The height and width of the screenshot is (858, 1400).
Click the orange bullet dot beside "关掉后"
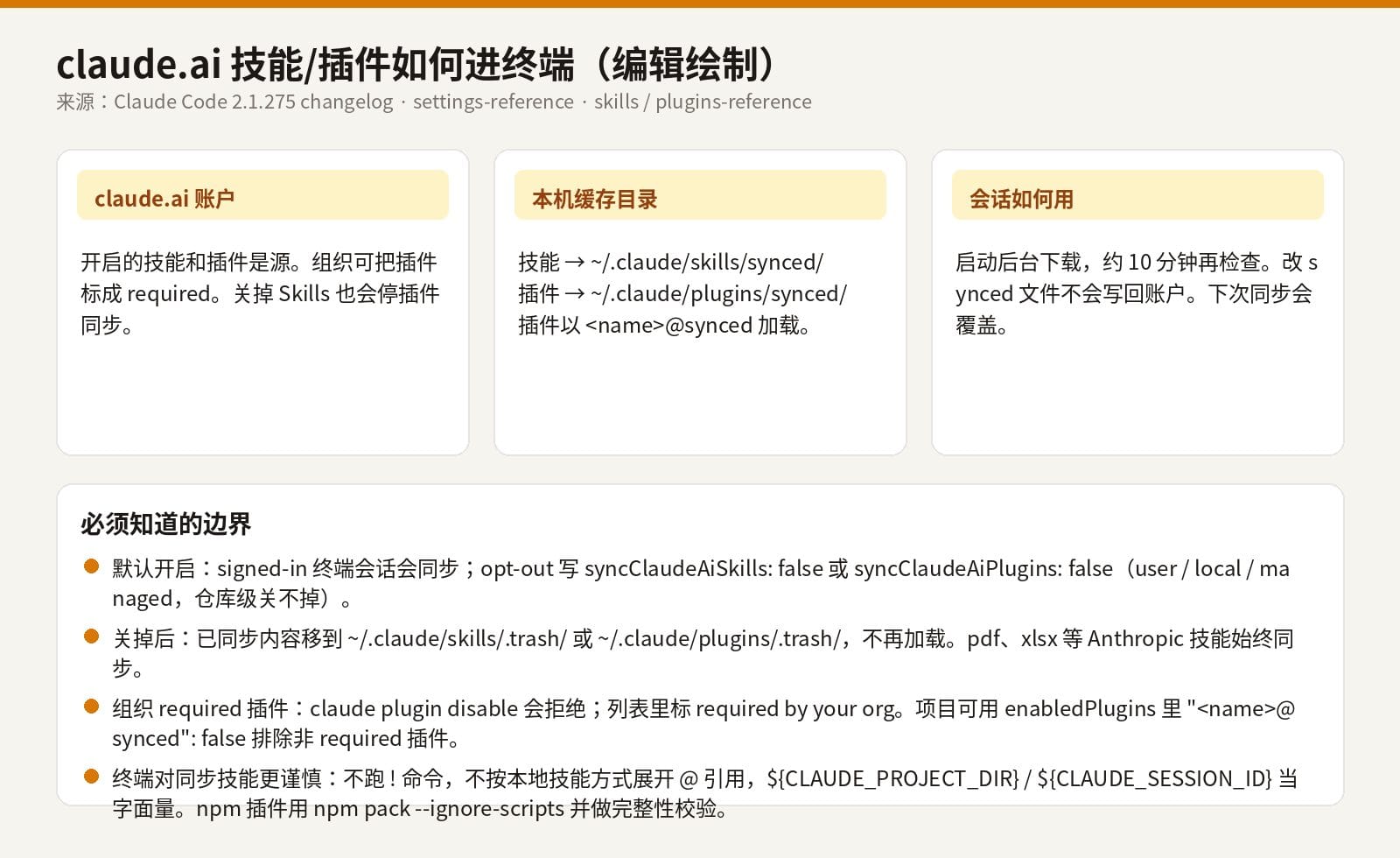(x=91, y=636)
